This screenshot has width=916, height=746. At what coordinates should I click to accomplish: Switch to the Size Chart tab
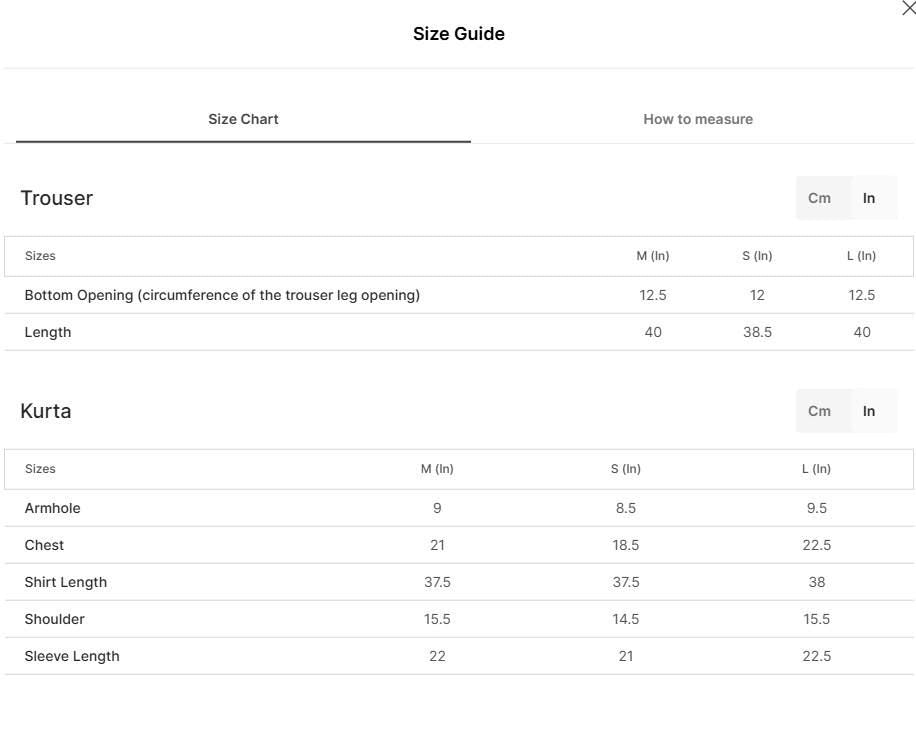pyautogui.click(x=243, y=119)
